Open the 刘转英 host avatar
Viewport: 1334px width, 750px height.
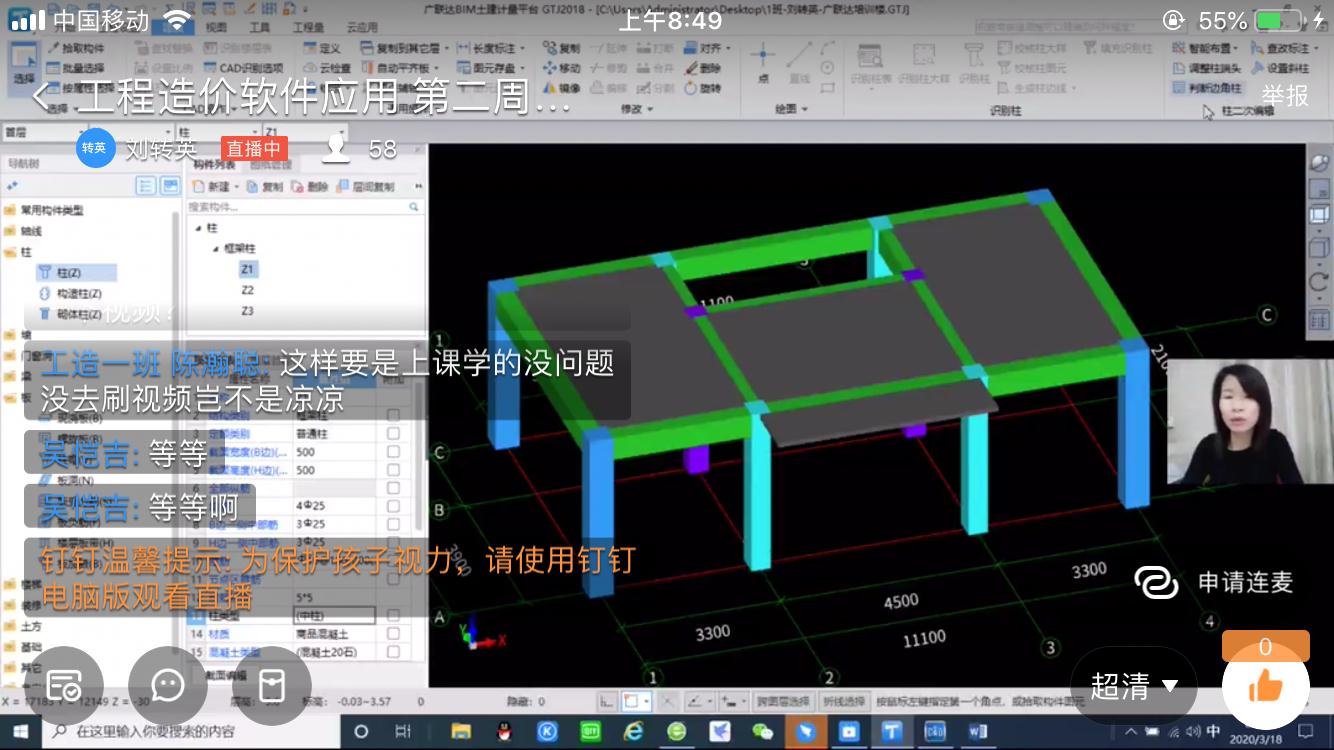pyautogui.click(x=95, y=148)
